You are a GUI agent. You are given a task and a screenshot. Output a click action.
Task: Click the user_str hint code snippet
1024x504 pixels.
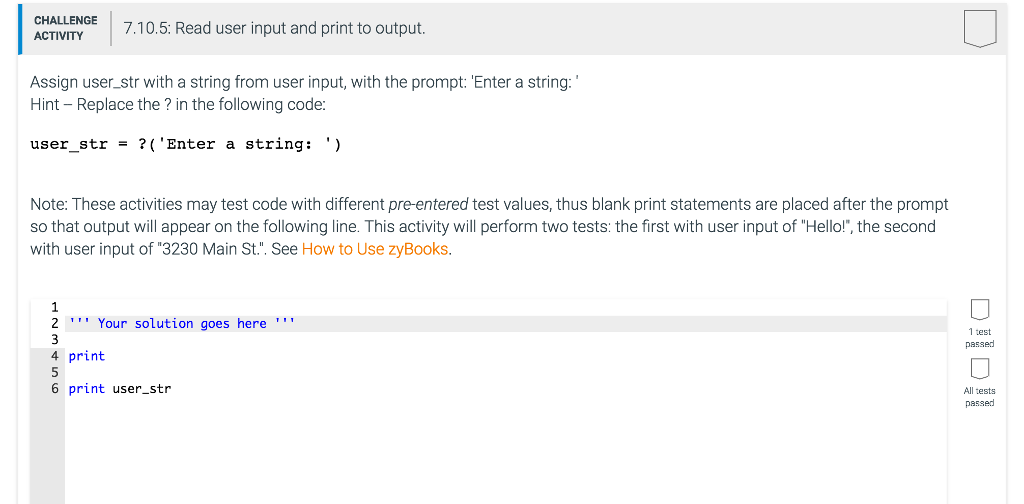tap(186, 144)
